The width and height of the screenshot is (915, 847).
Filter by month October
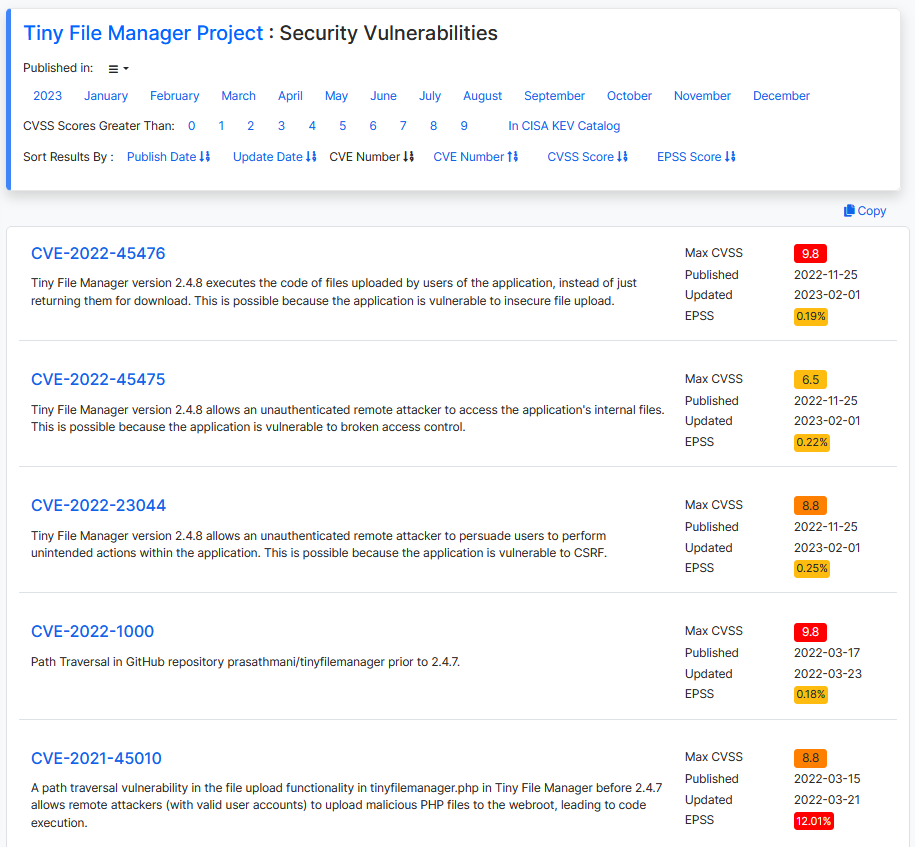629,96
